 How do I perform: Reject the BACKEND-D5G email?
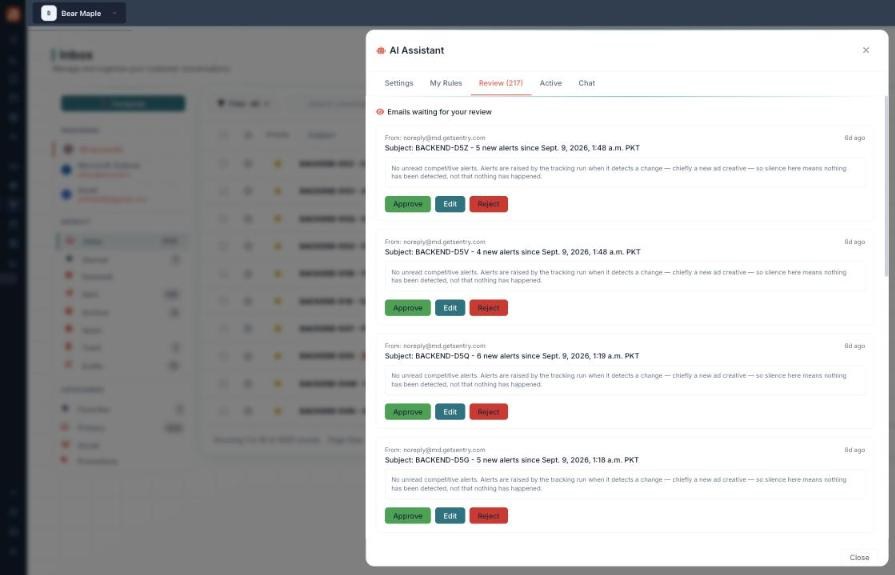tap(489, 516)
